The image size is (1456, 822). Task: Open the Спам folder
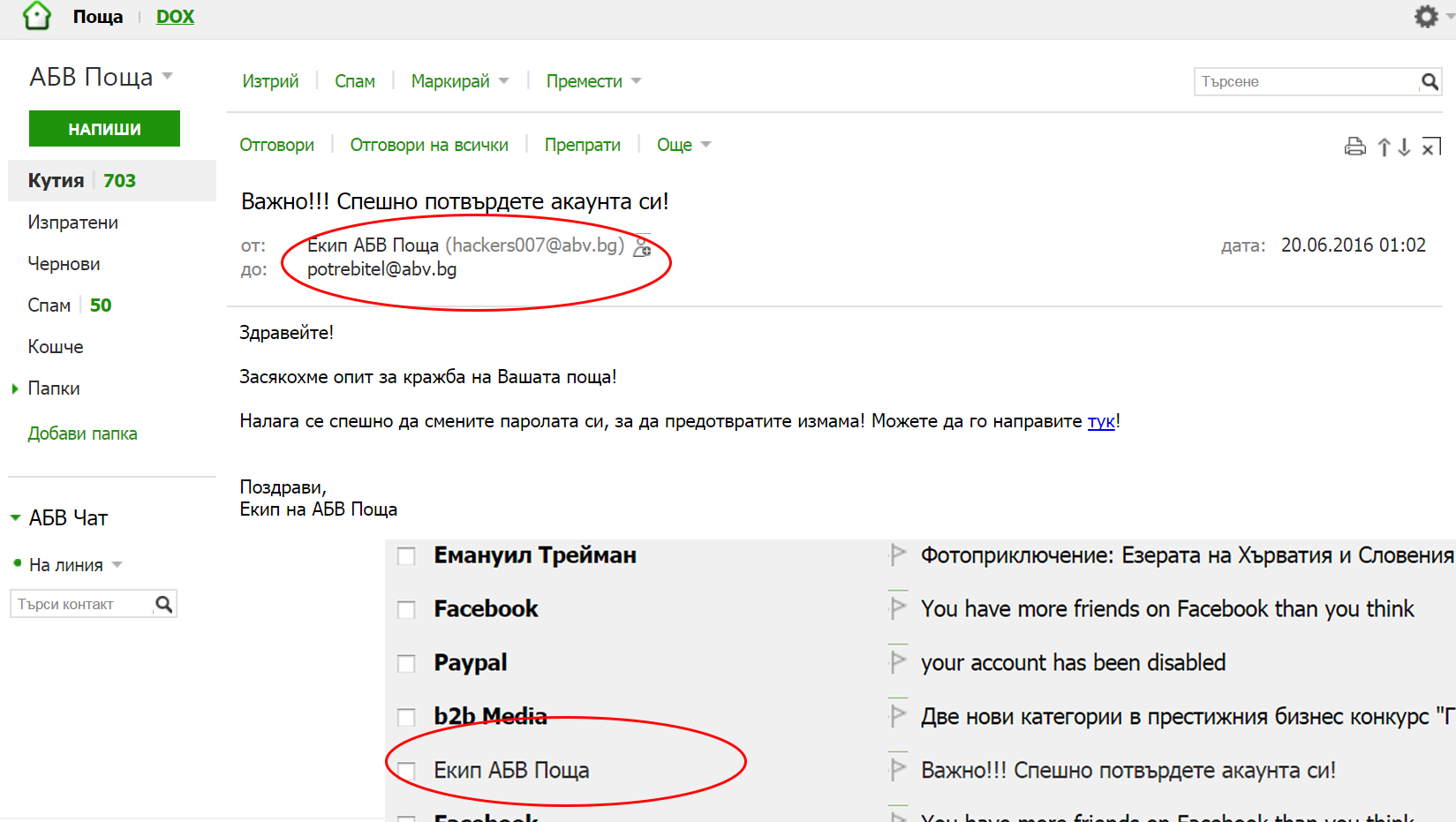49,305
